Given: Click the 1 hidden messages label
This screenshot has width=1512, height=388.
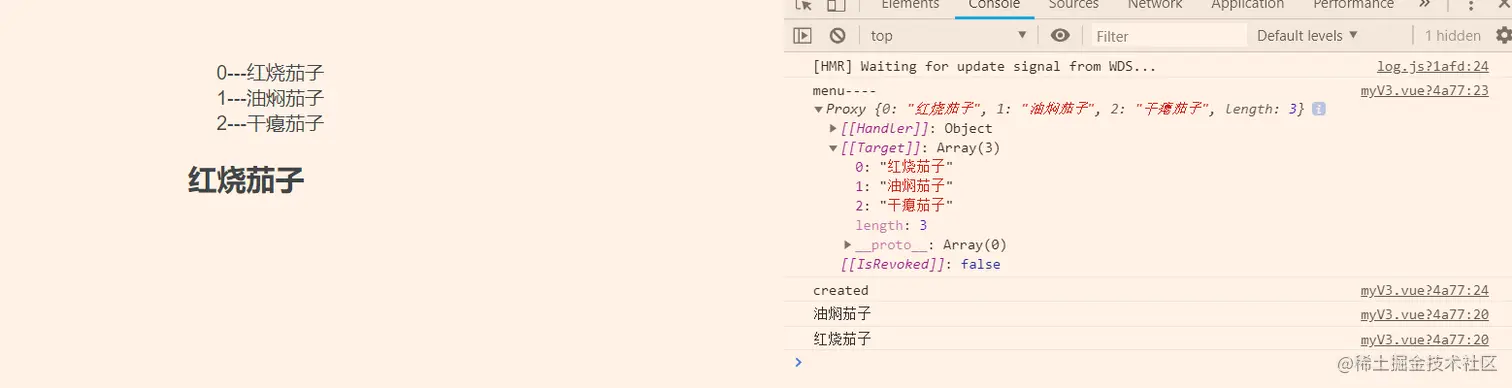Looking at the screenshot, I should tap(1453, 36).
